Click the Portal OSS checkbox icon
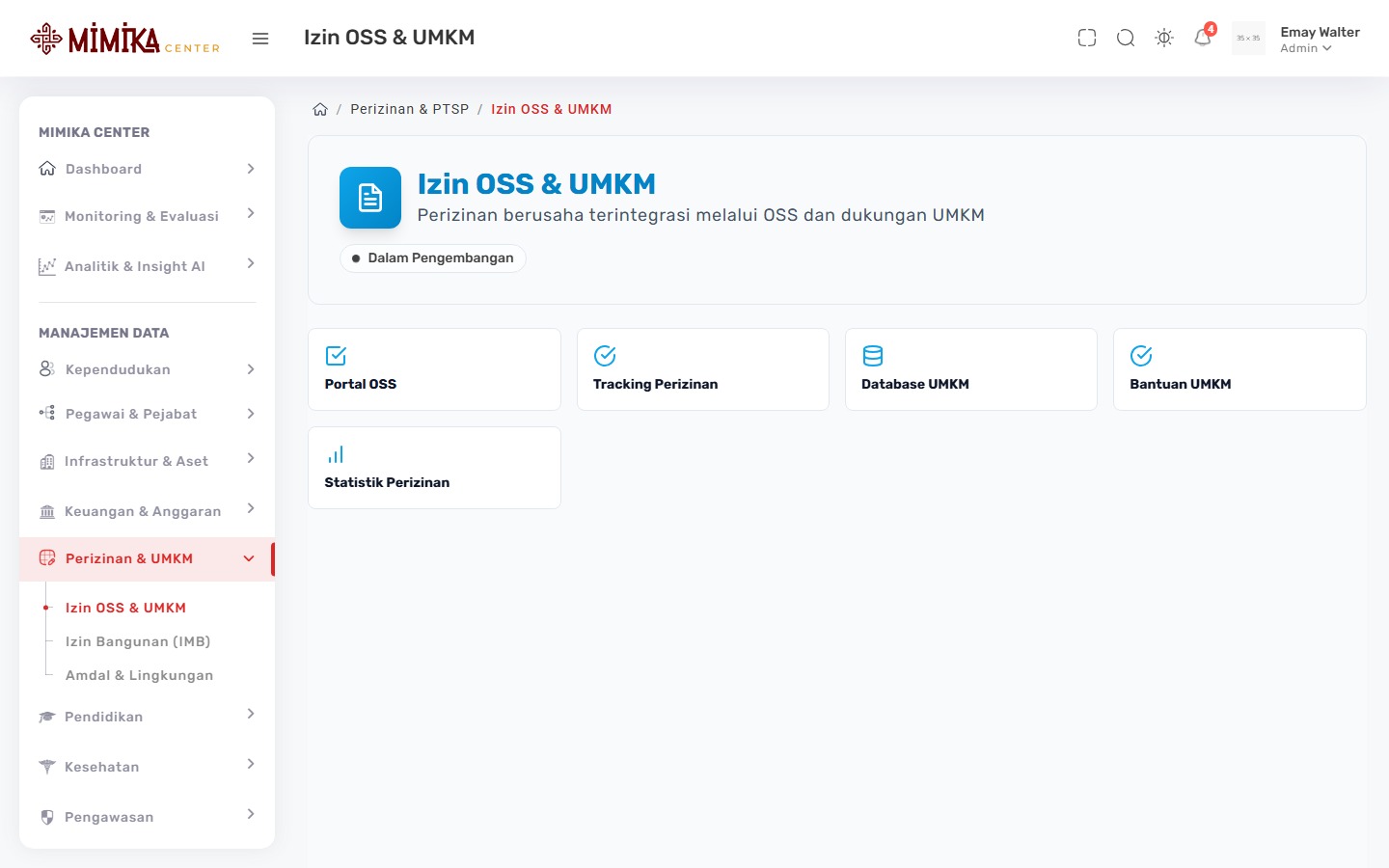 coord(336,356)
